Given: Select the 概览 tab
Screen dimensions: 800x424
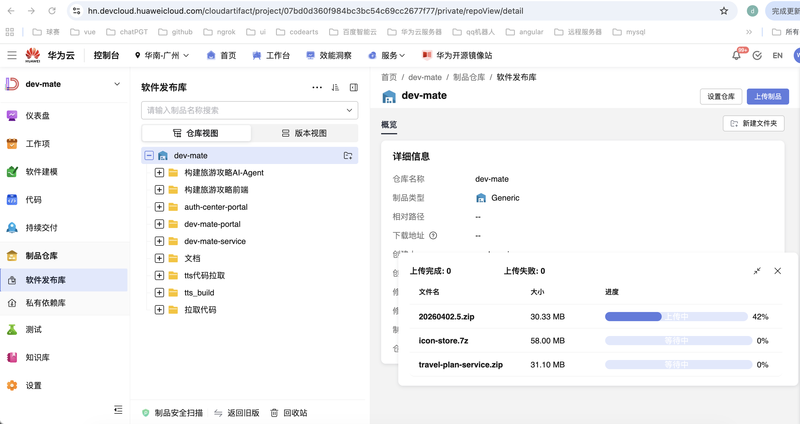Looking at the screenshot, I should coord(389,124).
